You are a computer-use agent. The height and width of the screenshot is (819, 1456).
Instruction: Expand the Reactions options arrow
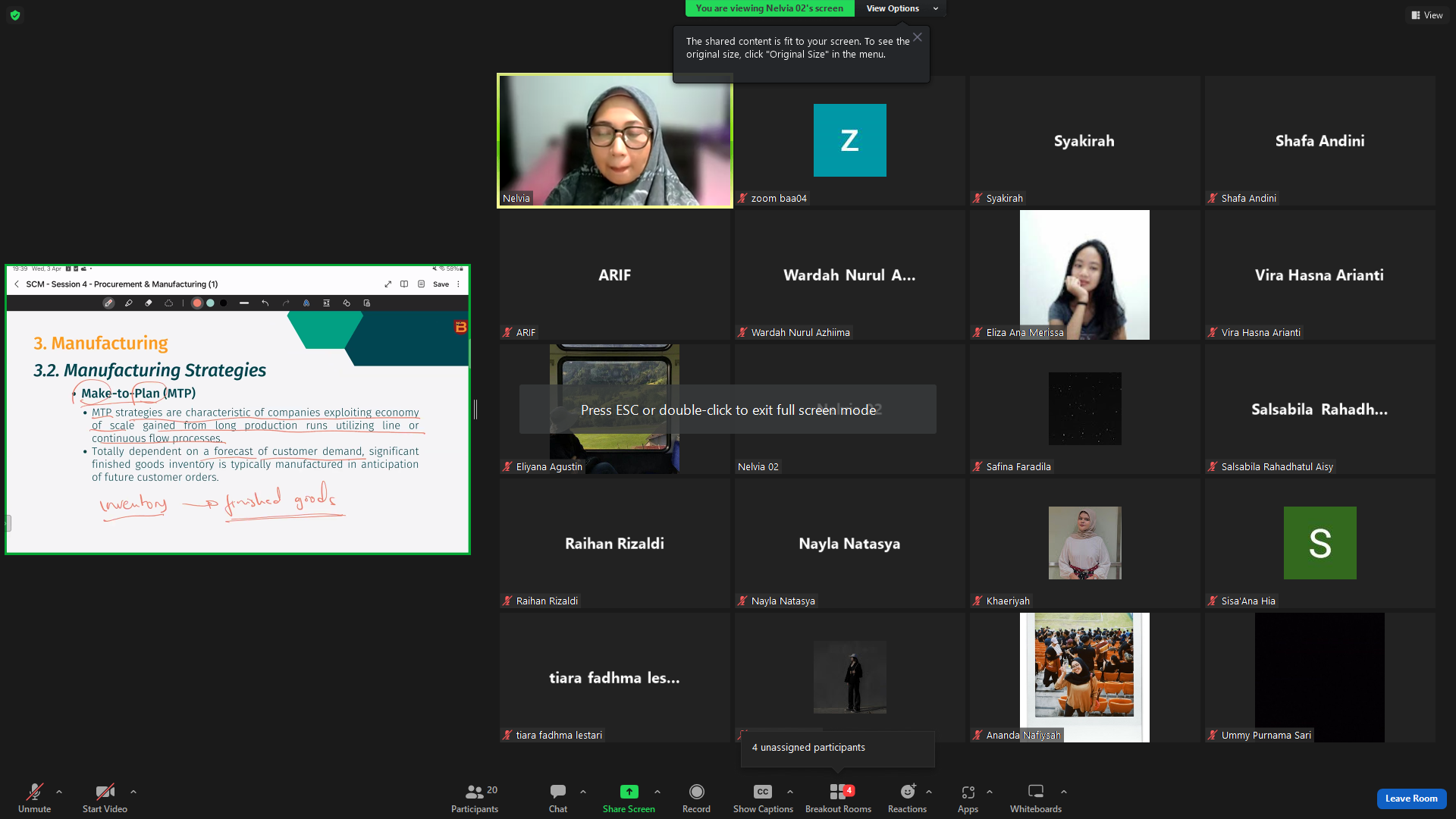pyautogui.click(x=929, y=792)
